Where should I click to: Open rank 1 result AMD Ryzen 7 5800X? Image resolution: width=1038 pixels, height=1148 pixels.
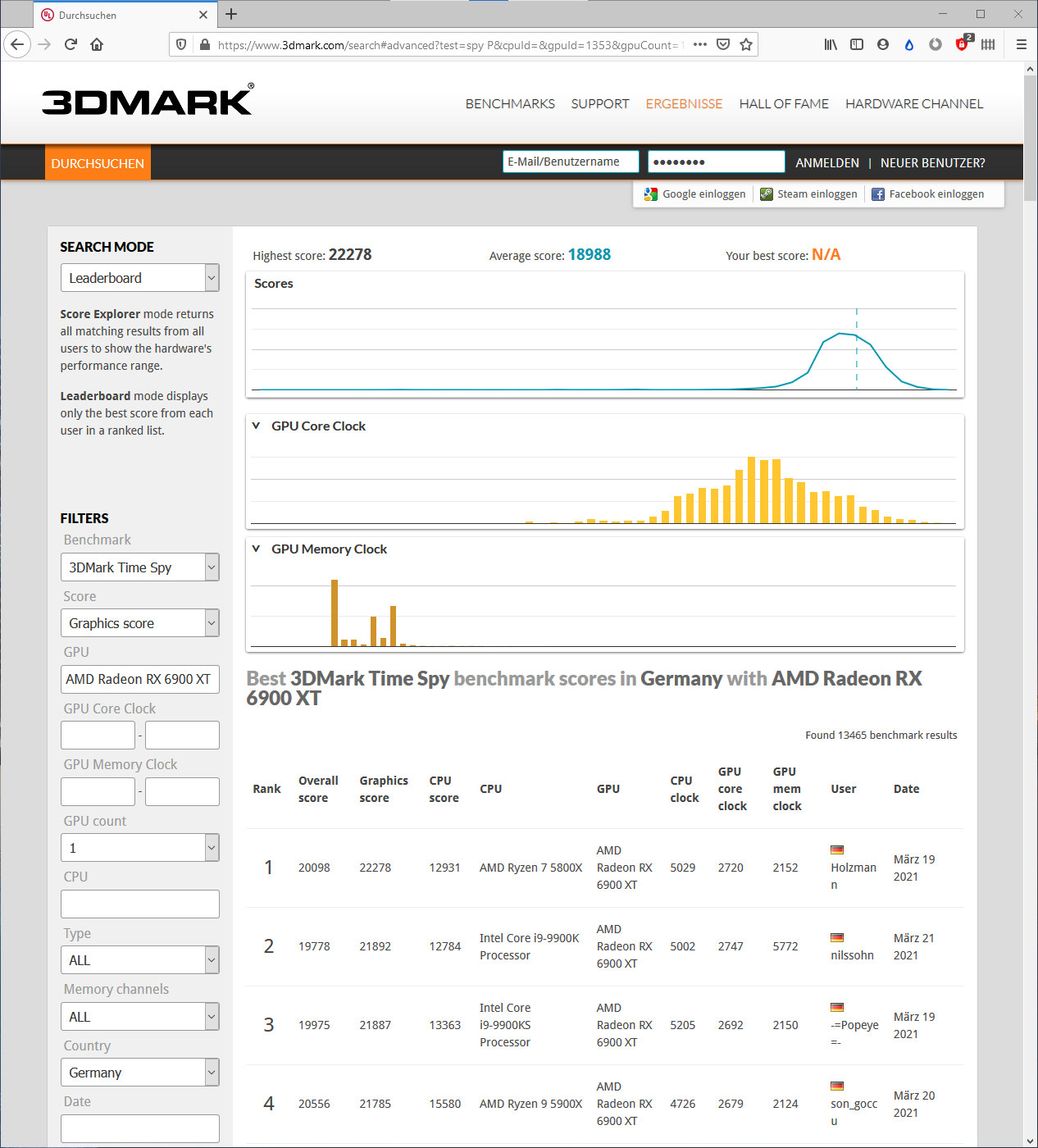[x=530, y=868]
